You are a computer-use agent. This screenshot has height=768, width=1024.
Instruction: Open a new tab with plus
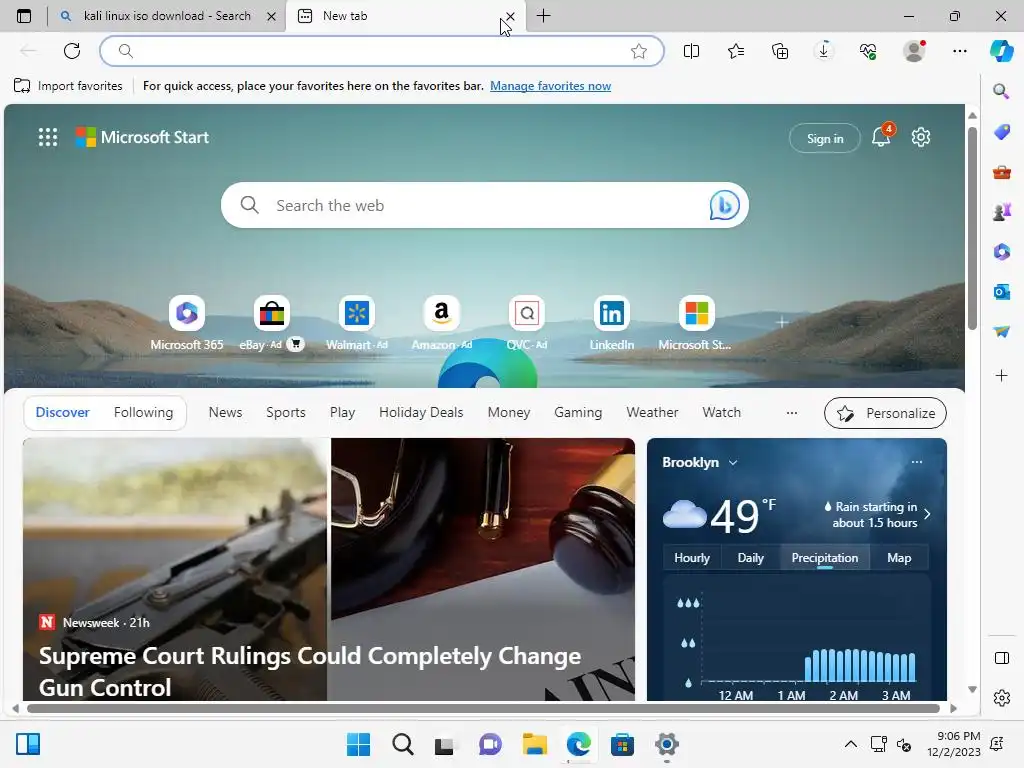click(x=543, y=16)
